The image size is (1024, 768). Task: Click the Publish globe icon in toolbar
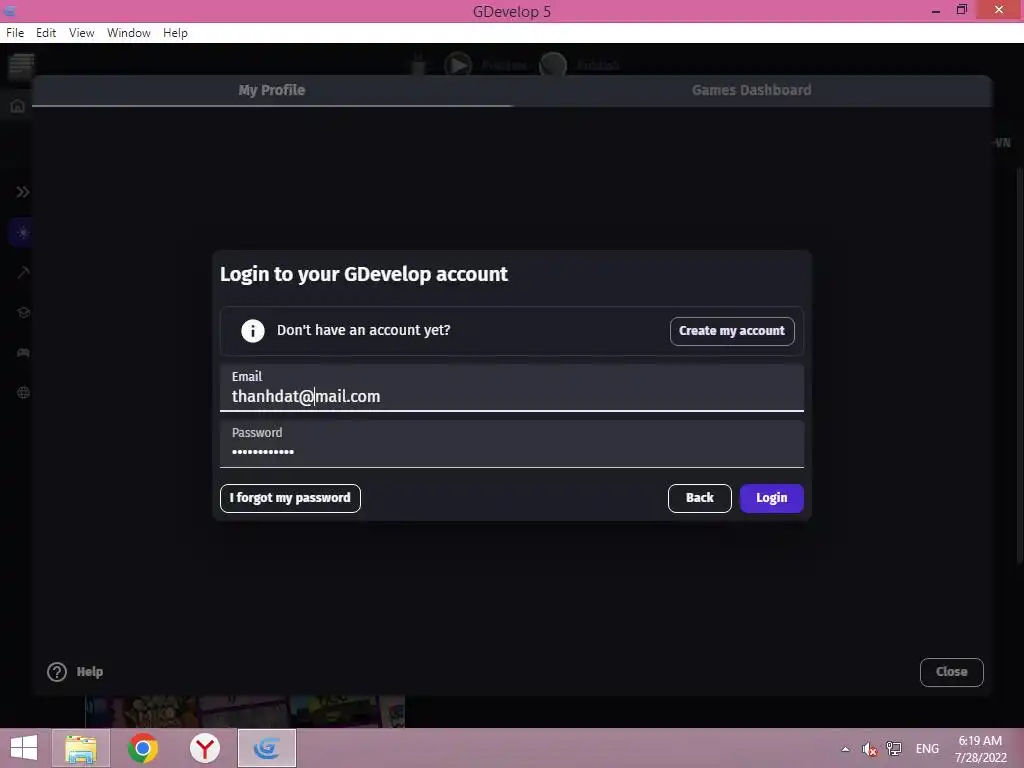pyautogui.click(x=553, y=65)
